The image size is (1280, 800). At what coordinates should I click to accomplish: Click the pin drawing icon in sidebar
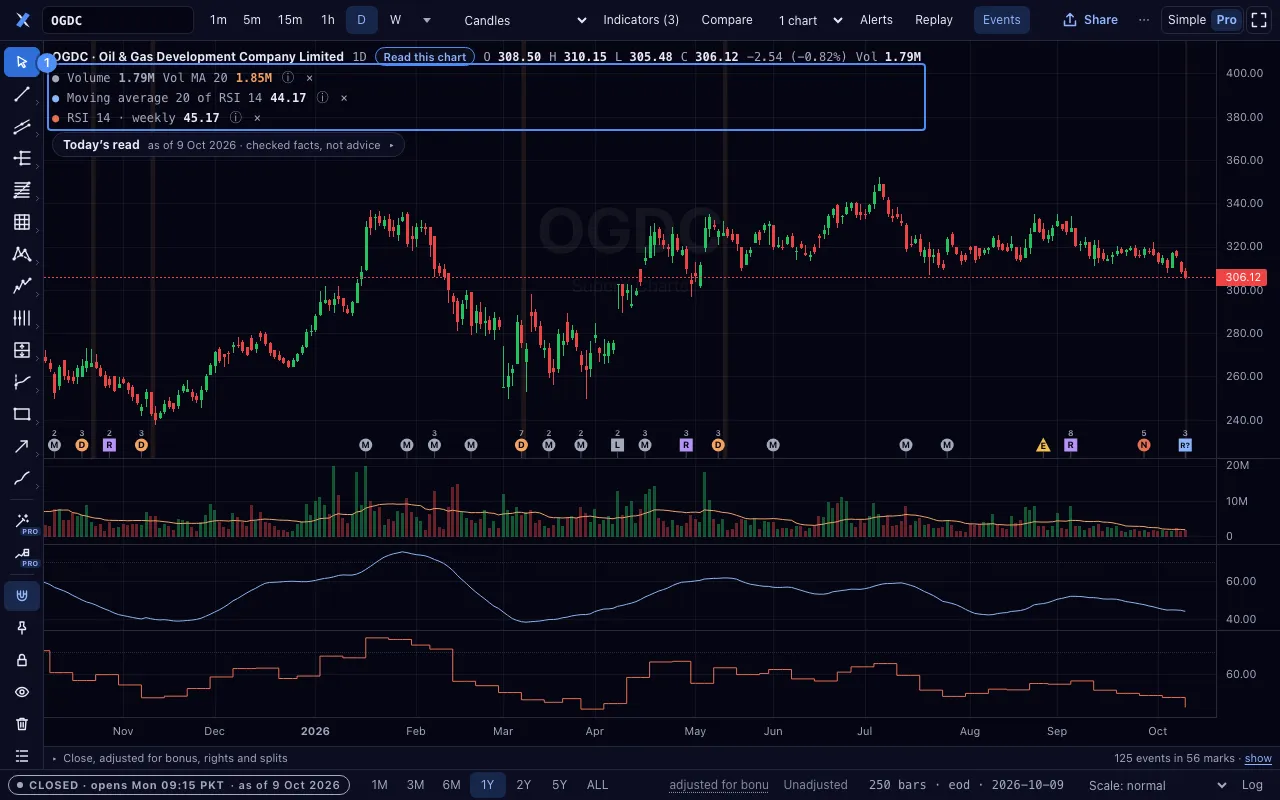(x=22, y=628)
